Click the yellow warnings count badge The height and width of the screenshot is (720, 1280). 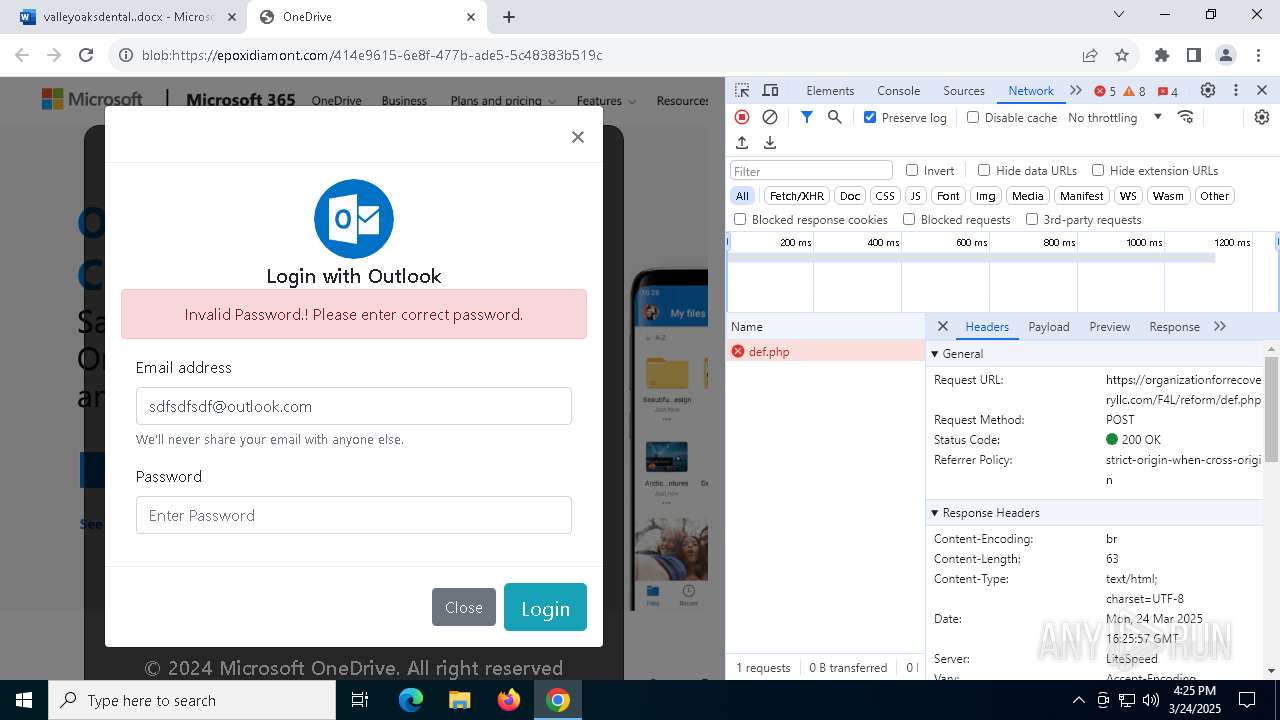click(x=1135, y=91)
